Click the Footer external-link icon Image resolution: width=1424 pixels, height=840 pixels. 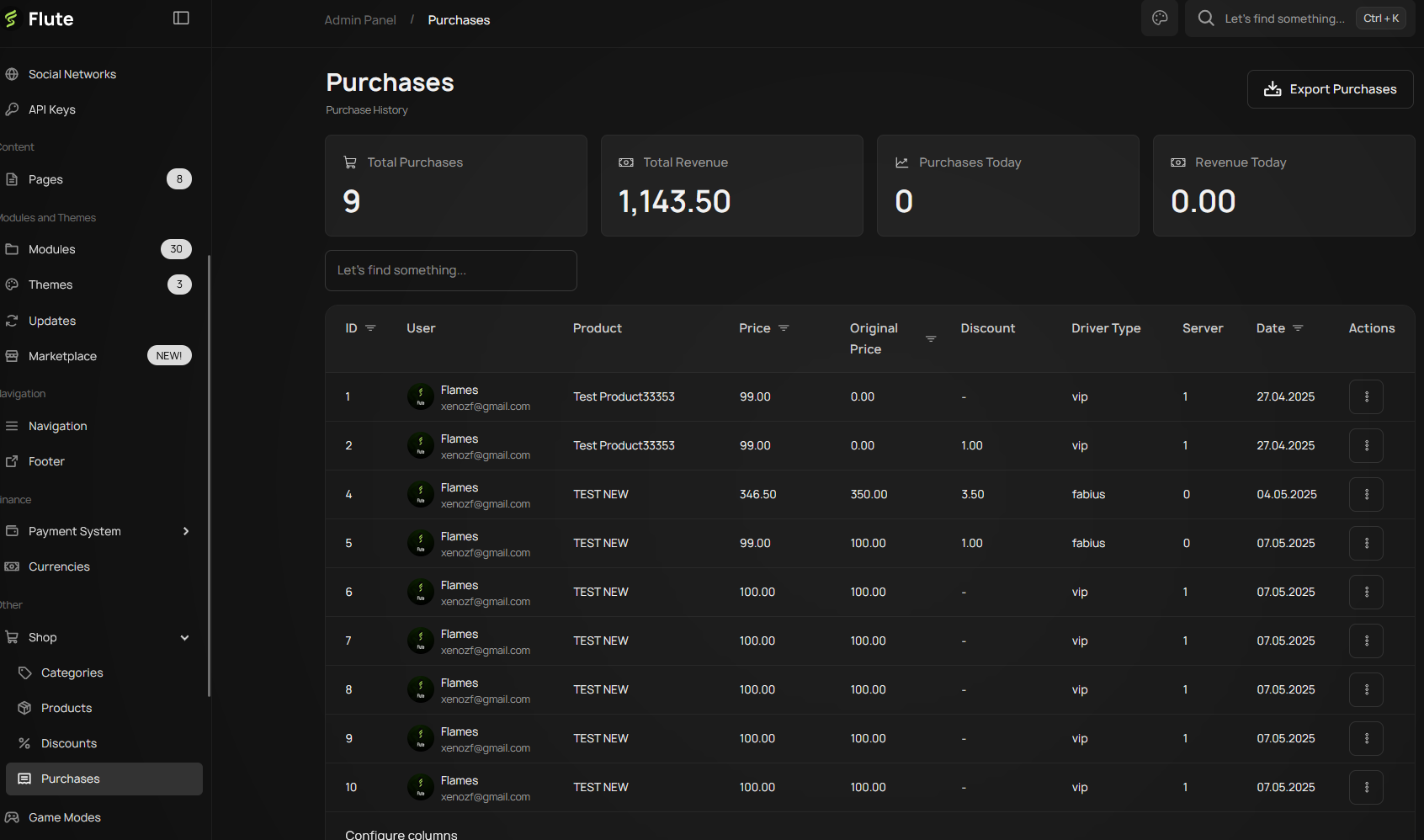click(11, 460)
